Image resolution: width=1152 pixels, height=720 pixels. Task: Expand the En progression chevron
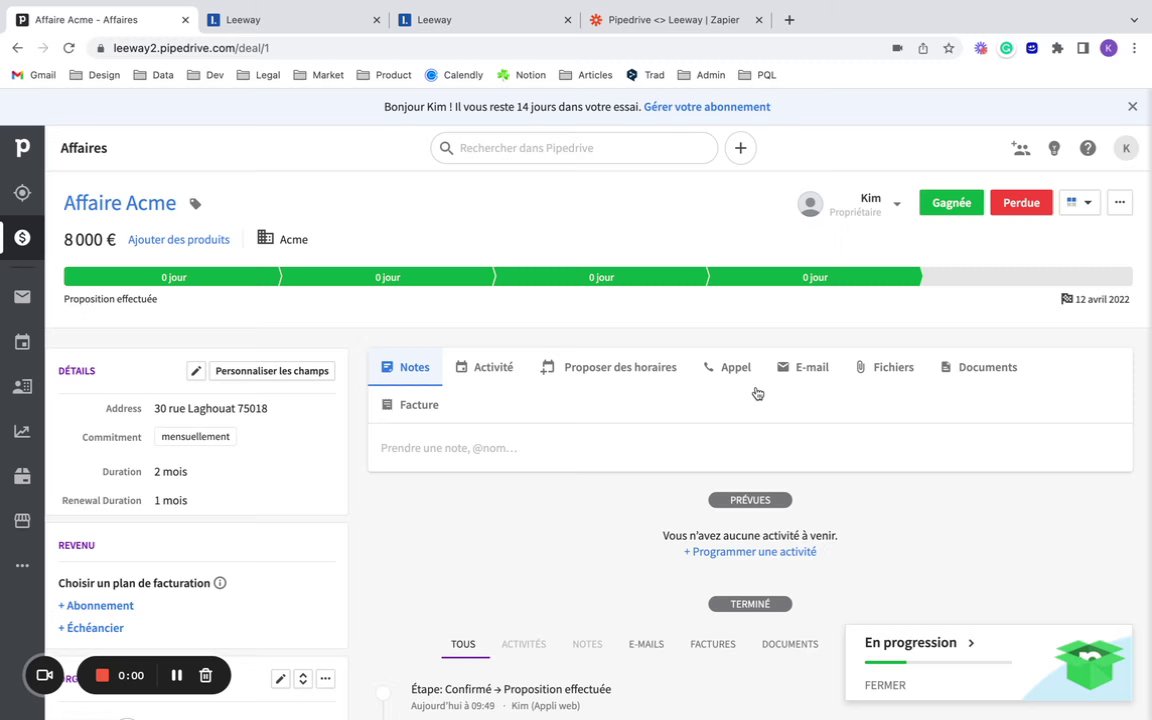(971, 643)
